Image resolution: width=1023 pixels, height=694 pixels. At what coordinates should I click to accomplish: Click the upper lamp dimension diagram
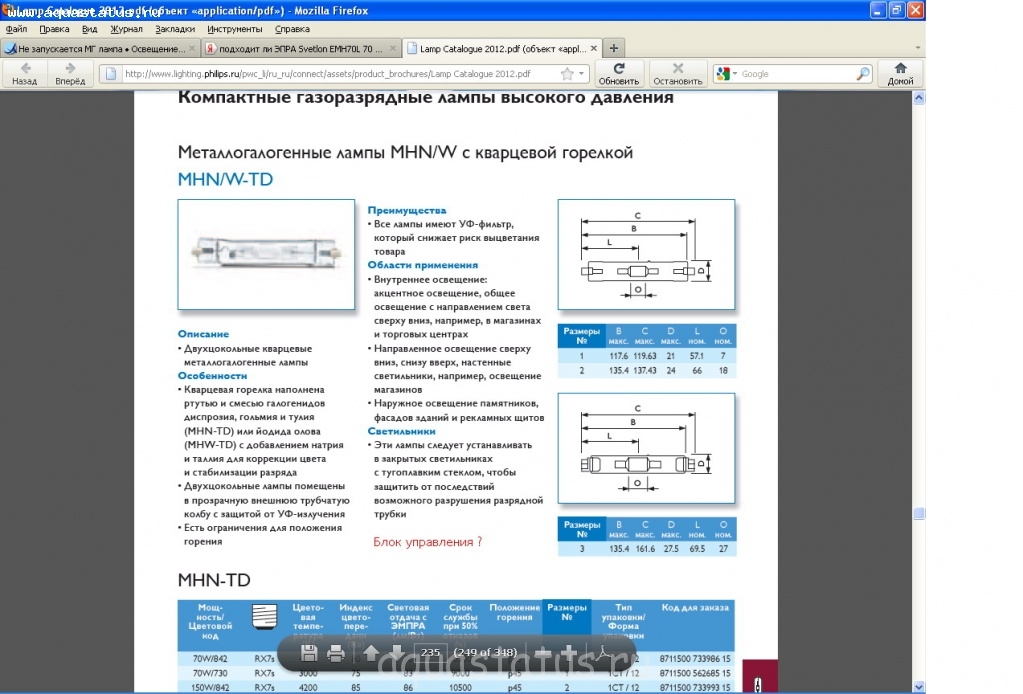click(646, 254)
